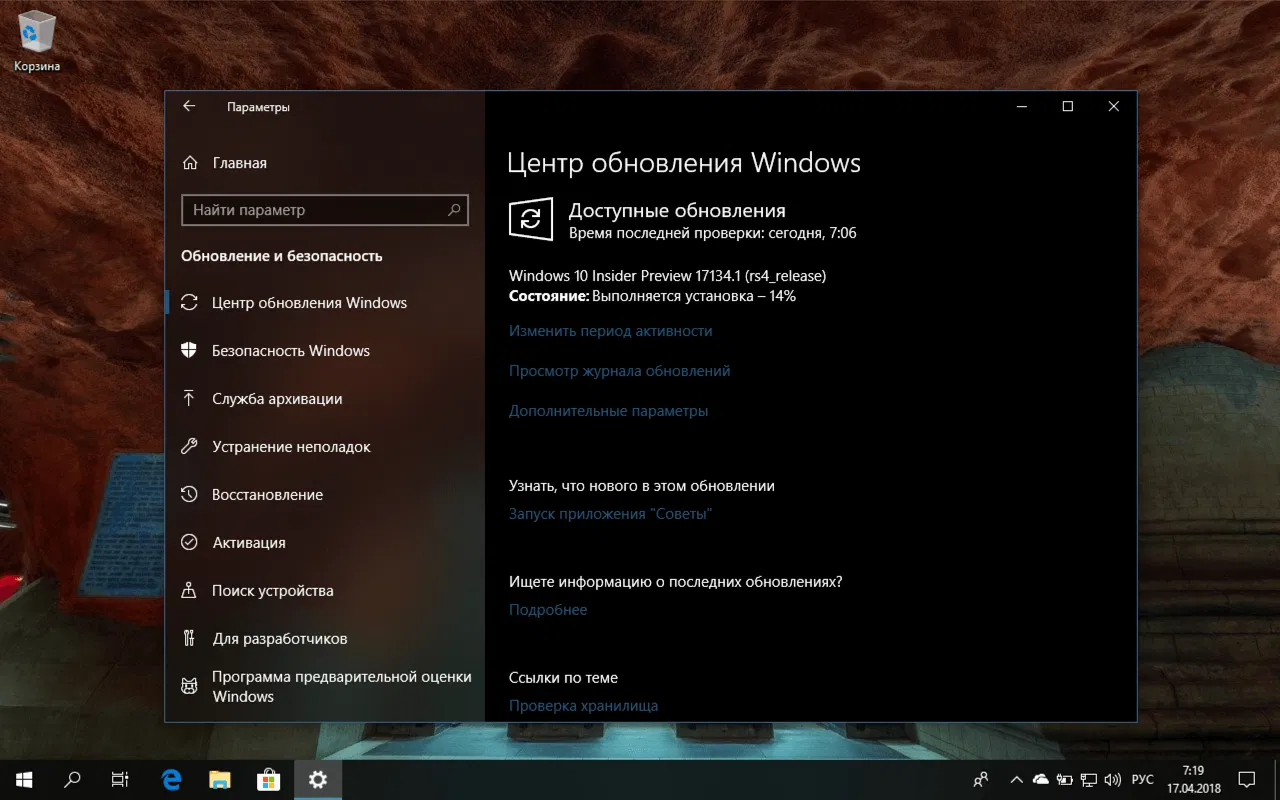Open the Action Center notifications icon
Image resolution: width=1280 pixels, height=800 pixels.
1247,779
